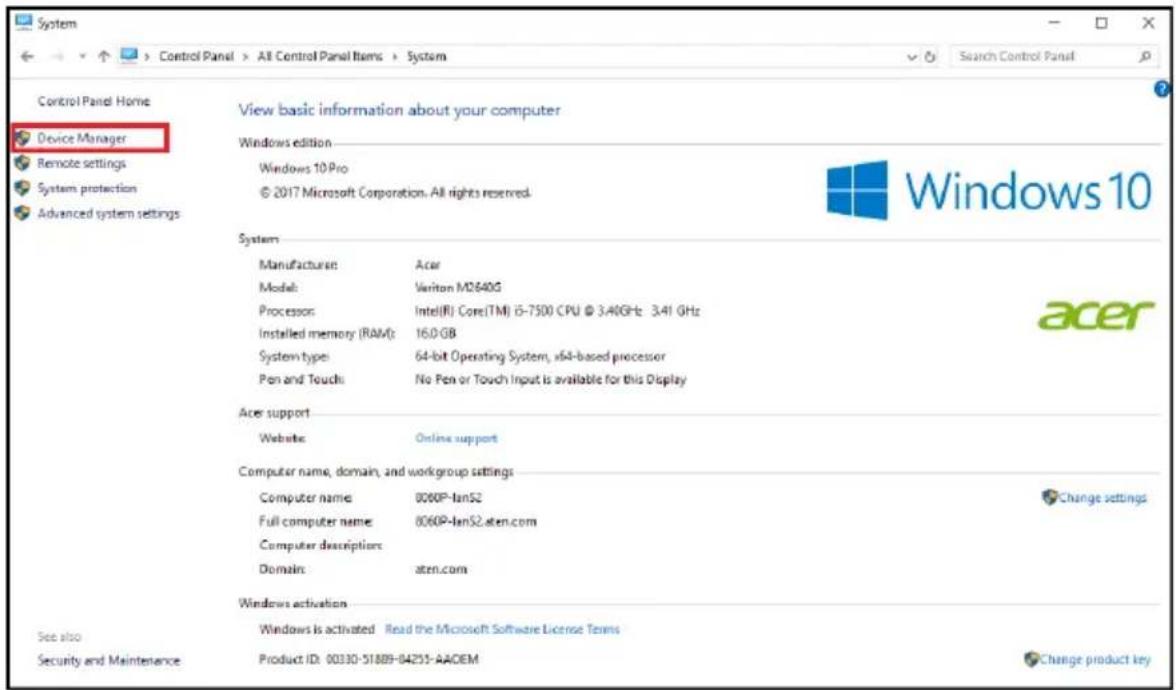Screen dimensions: 1176x690
Task: Select Domain value 'aten.com'
Action: [441, 569]
